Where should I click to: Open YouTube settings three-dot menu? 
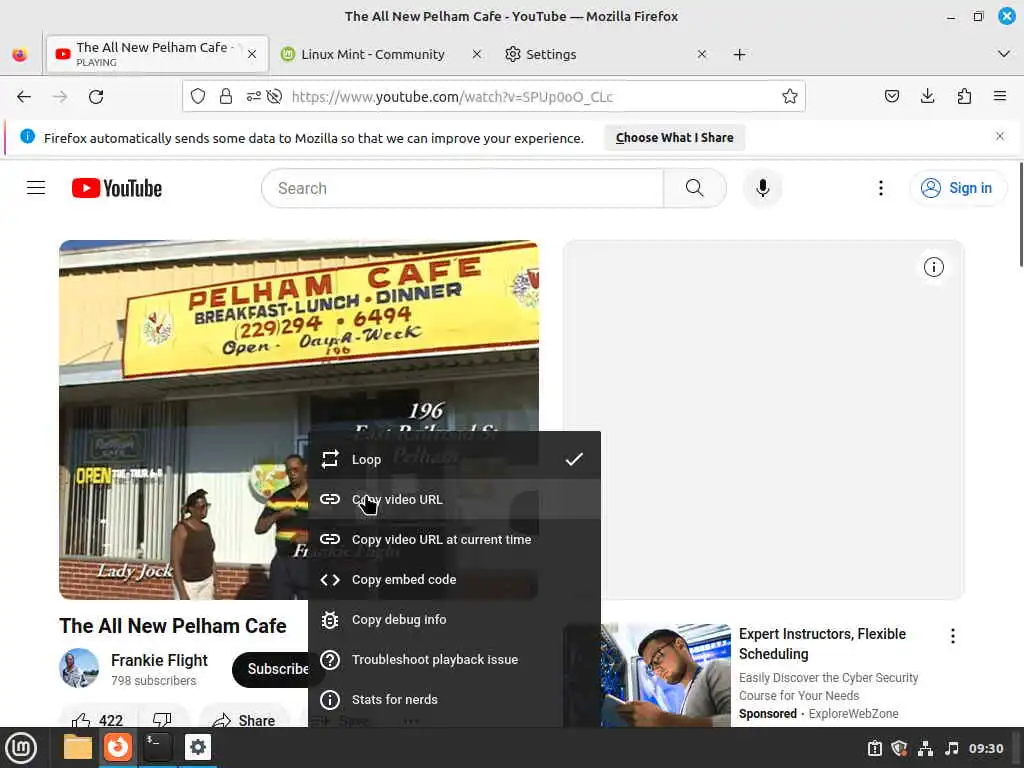pyautogui.click(x=881, y=188)
